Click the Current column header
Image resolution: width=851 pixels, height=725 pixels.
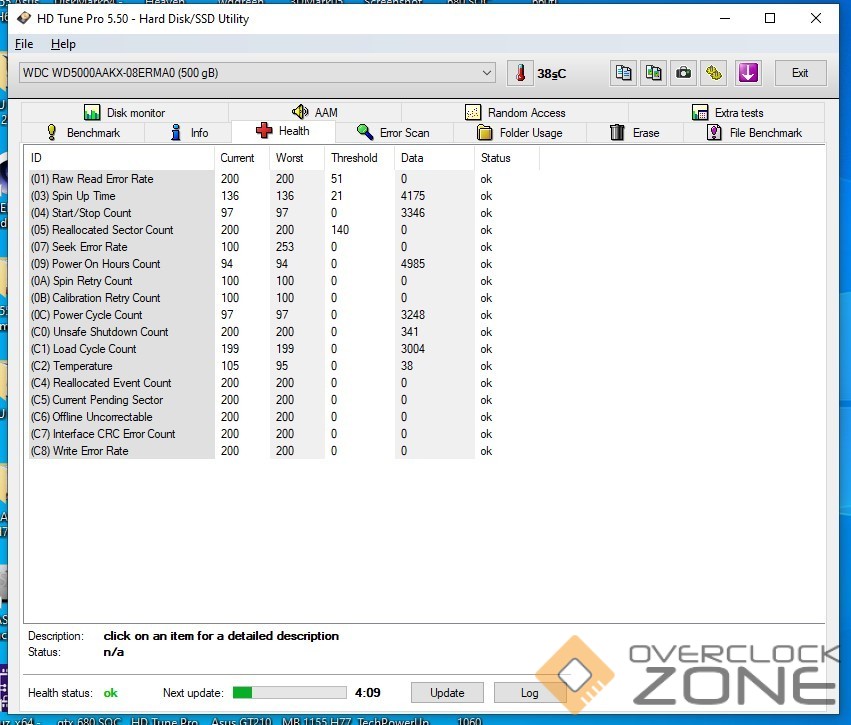[x=242, y=158]
